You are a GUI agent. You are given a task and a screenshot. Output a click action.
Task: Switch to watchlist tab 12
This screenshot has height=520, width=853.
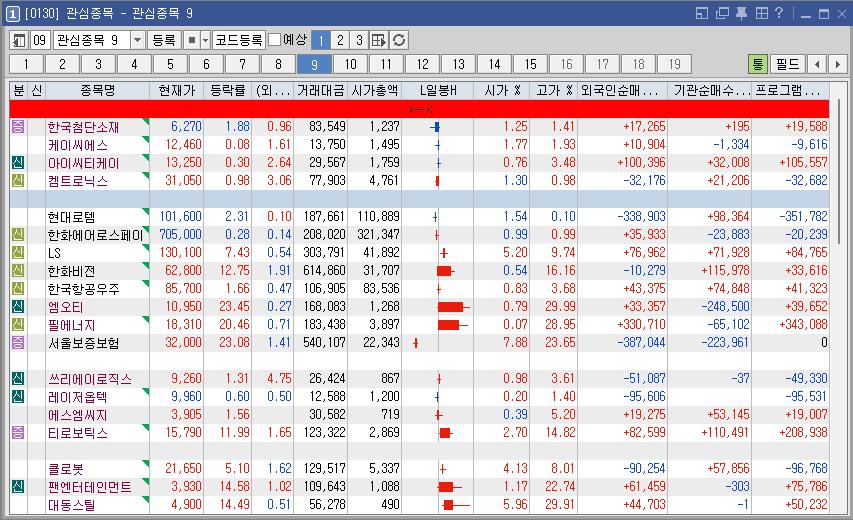[422, 64]
